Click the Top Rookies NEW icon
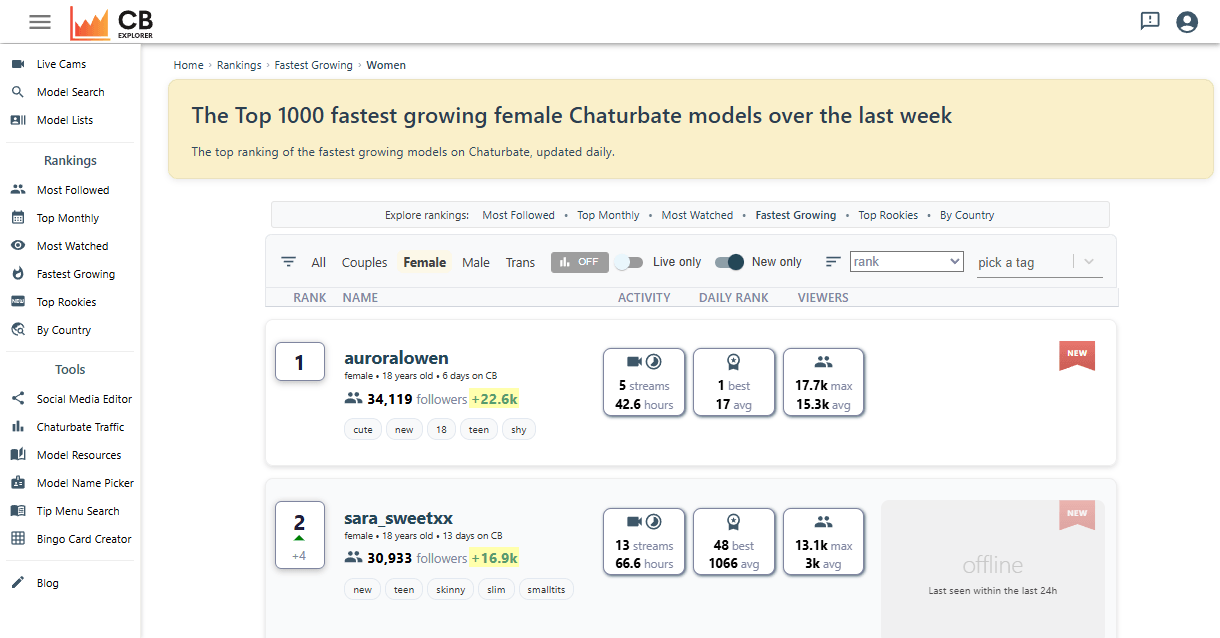1220x638 pixels. 17,302
